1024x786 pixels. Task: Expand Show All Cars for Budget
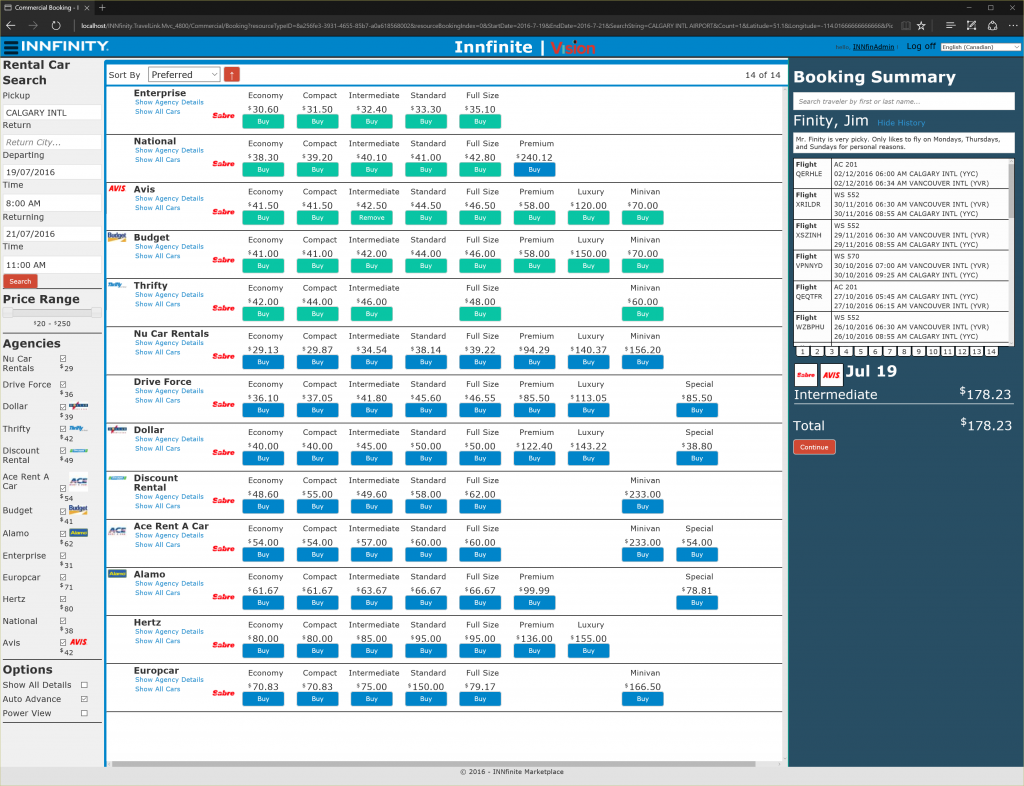point(157,256)
